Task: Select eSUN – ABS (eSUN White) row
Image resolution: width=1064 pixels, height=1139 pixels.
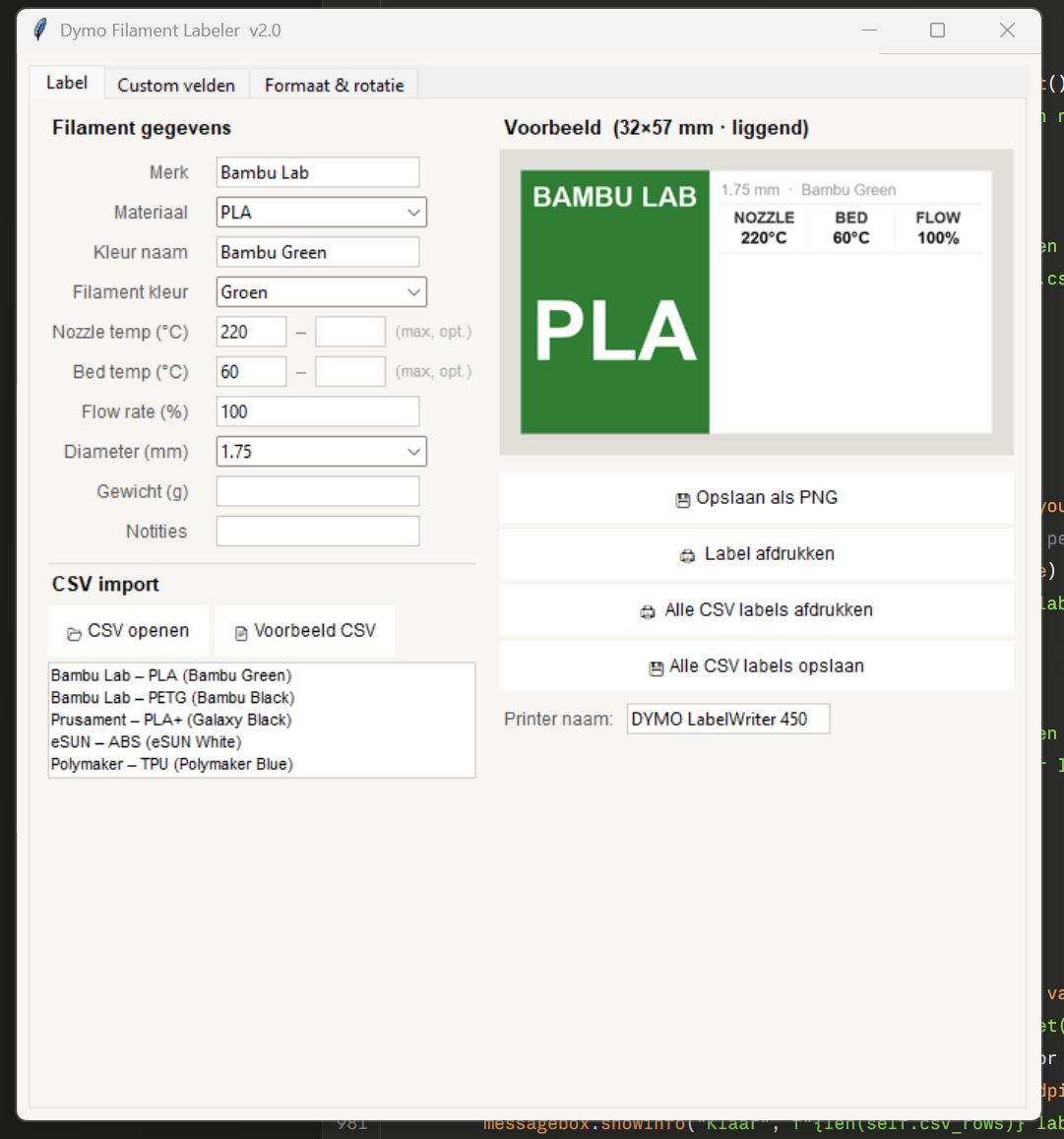Action: click(262, 742)
